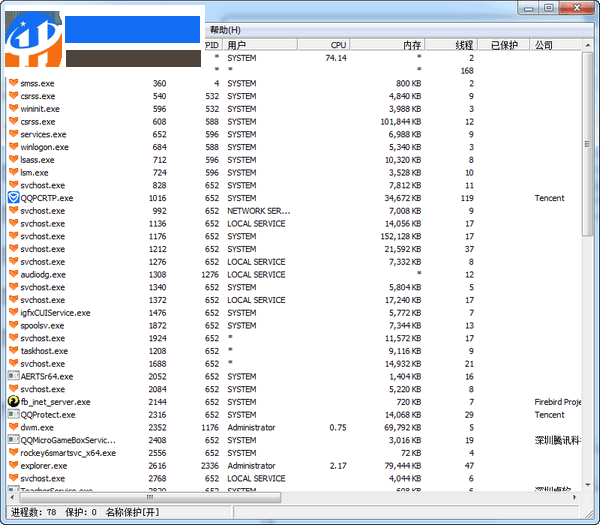Select the rockey6smartsvc_x64.exe process name
600x525 pixels.
(68, 453)
